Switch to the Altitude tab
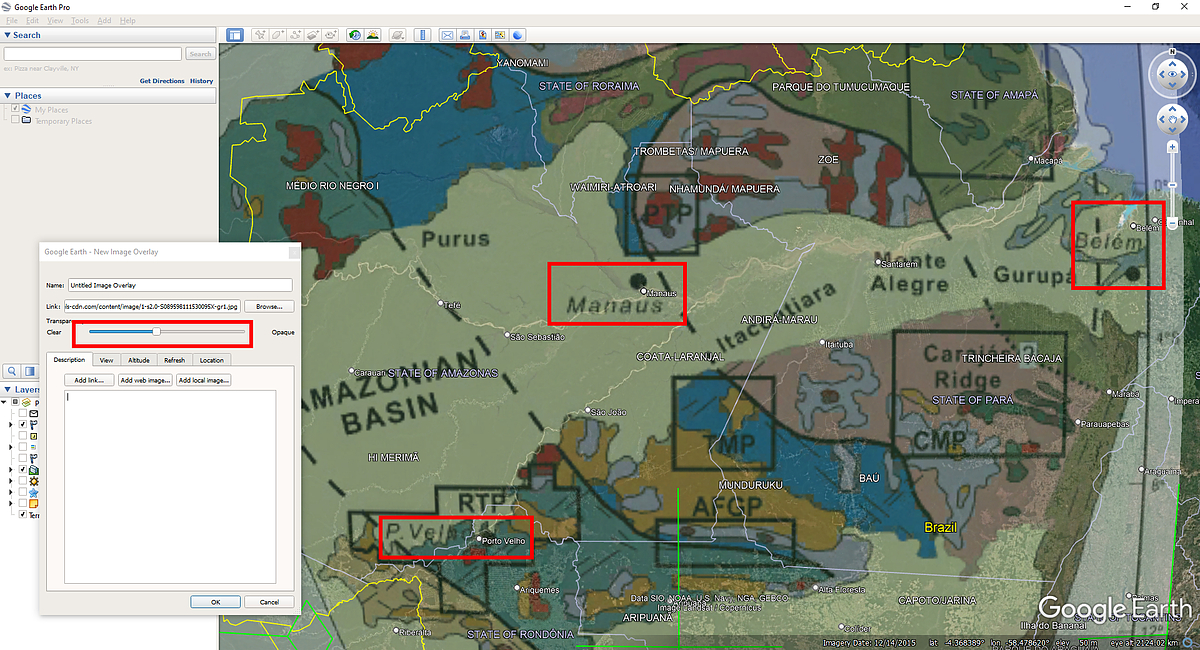The image size is (1200, 650). click(139, 360)
